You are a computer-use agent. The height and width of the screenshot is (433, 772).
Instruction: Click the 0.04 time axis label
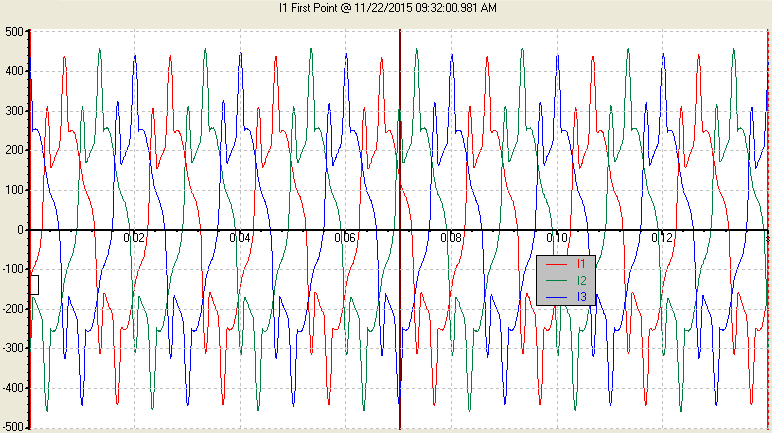tap(240, 238)
